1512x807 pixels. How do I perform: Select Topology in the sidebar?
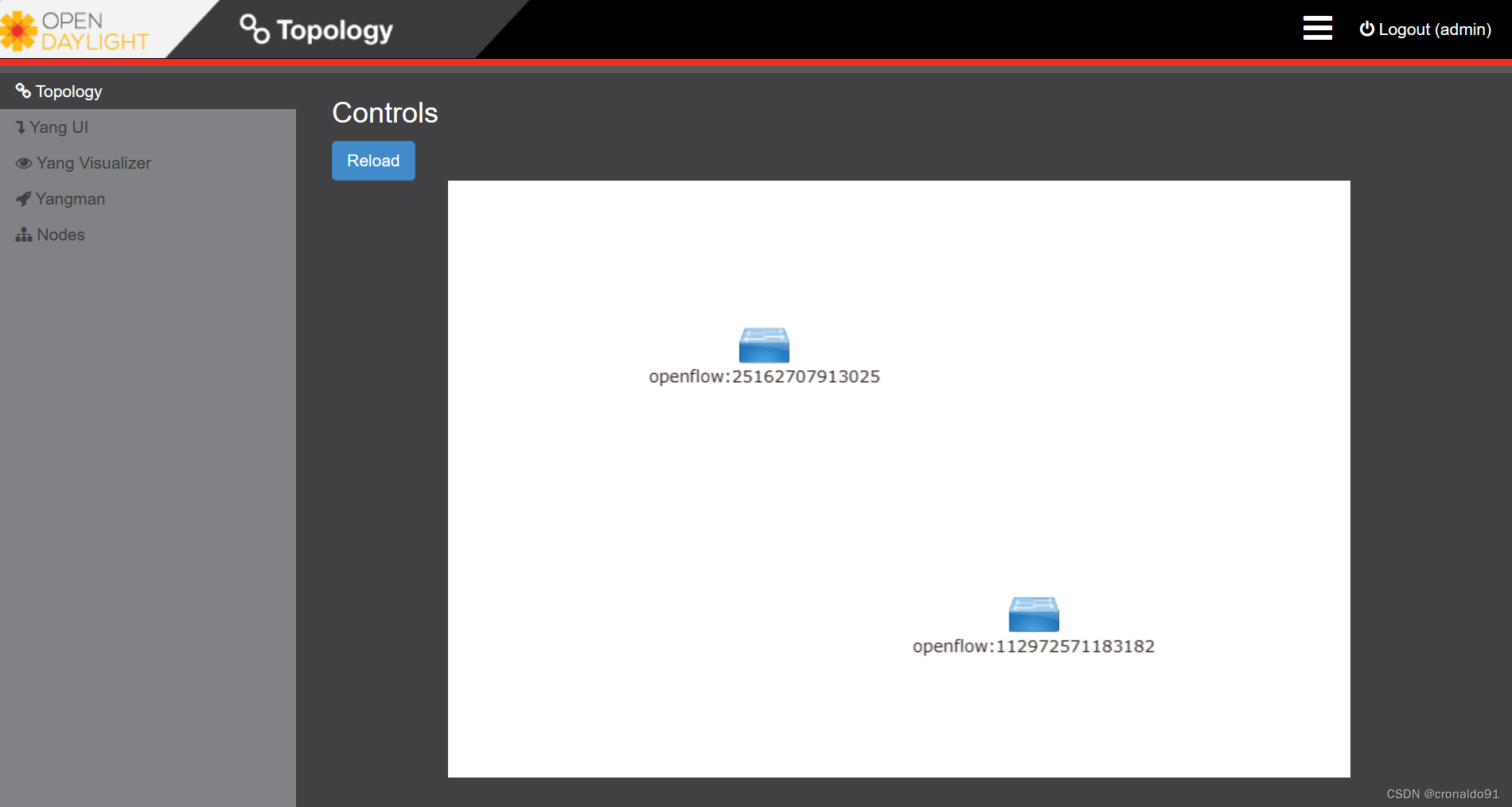pos(148,92)
